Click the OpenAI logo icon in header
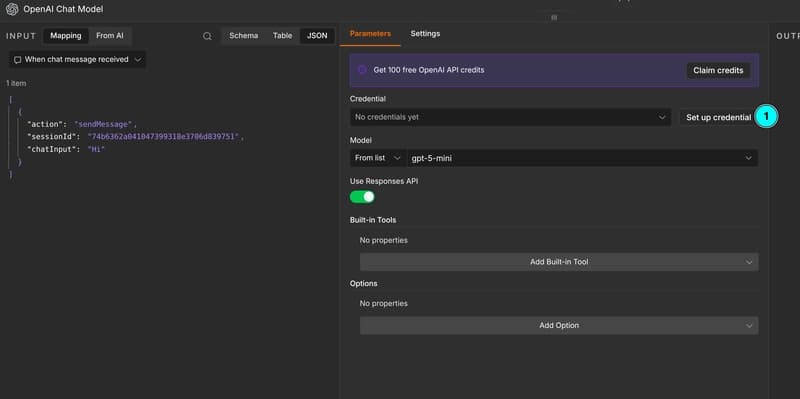Screen dimensions: 800x399 (12, 9)
